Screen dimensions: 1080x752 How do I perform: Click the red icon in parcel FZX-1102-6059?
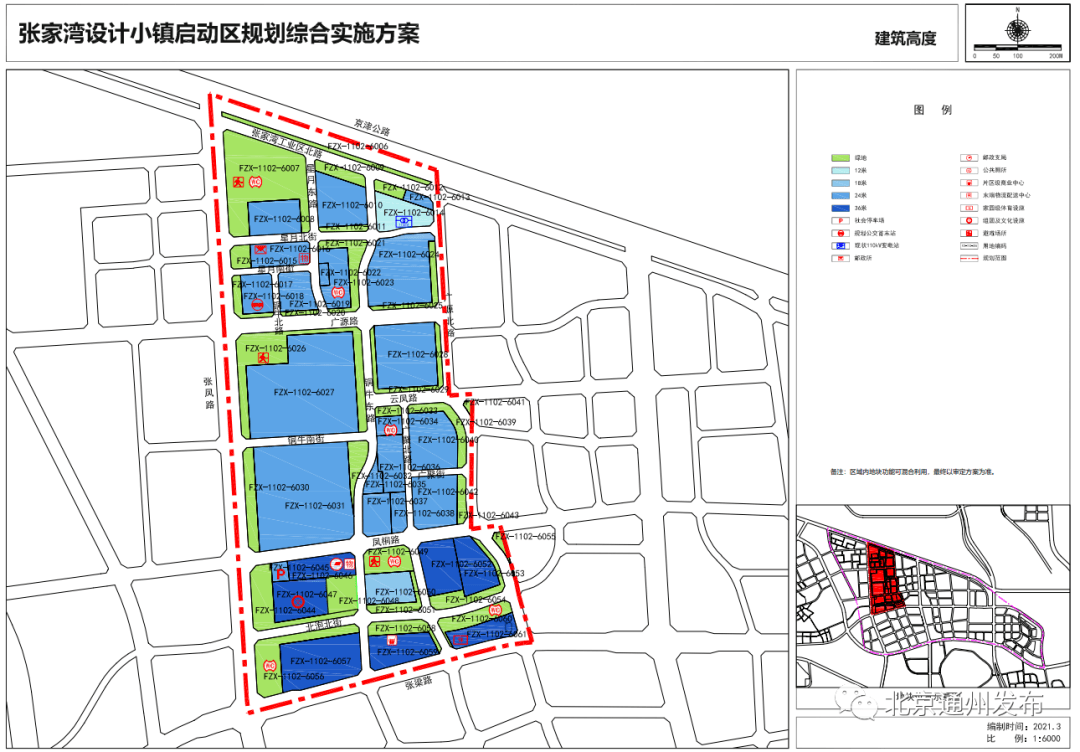point(391,641)
